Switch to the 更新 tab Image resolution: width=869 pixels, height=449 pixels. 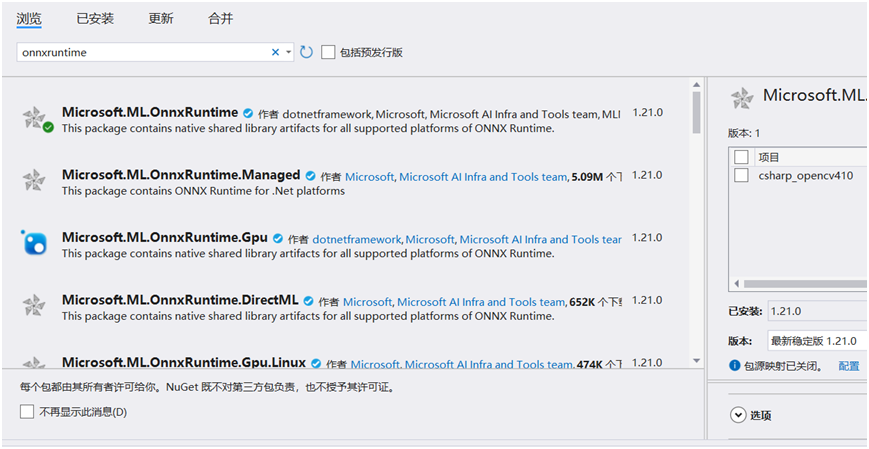tap(161, 18)
